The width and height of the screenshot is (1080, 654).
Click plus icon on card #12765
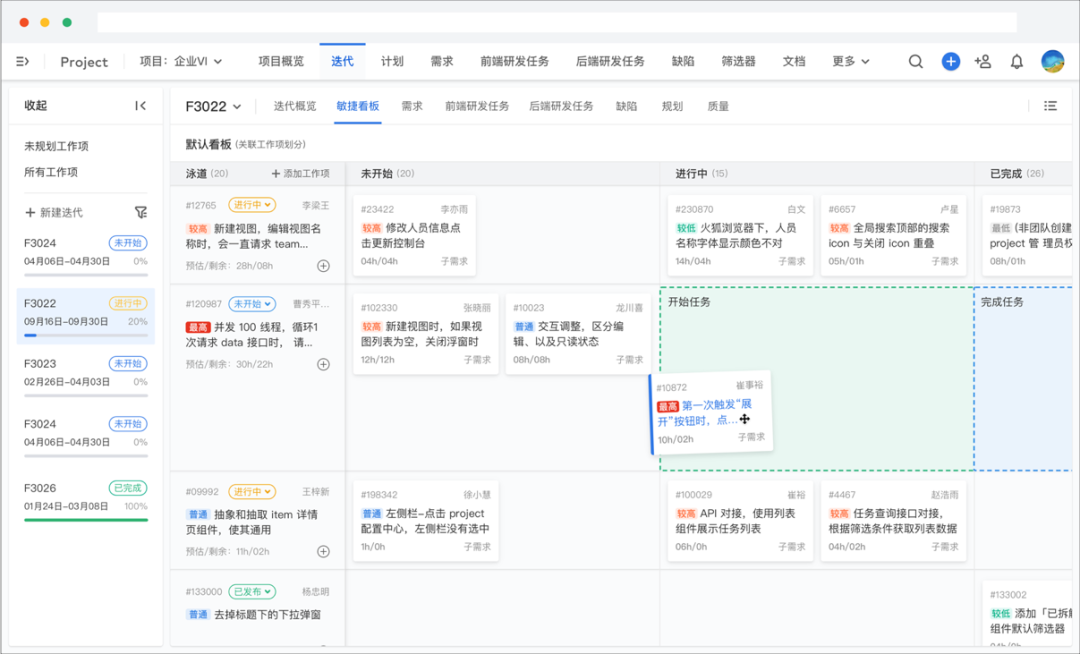click(x=323, y=266)
